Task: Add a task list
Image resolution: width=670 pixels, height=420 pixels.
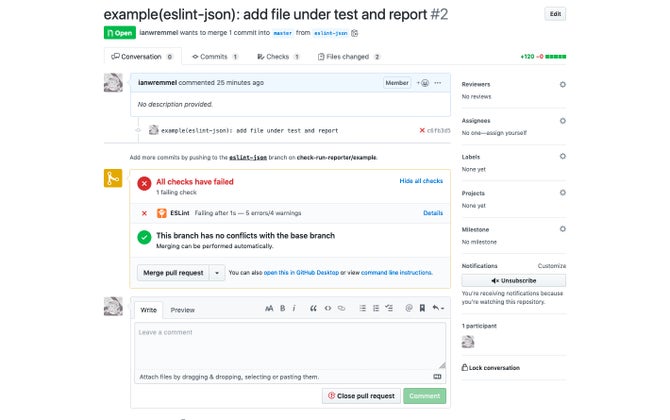Action: click(x=389, y=308)
